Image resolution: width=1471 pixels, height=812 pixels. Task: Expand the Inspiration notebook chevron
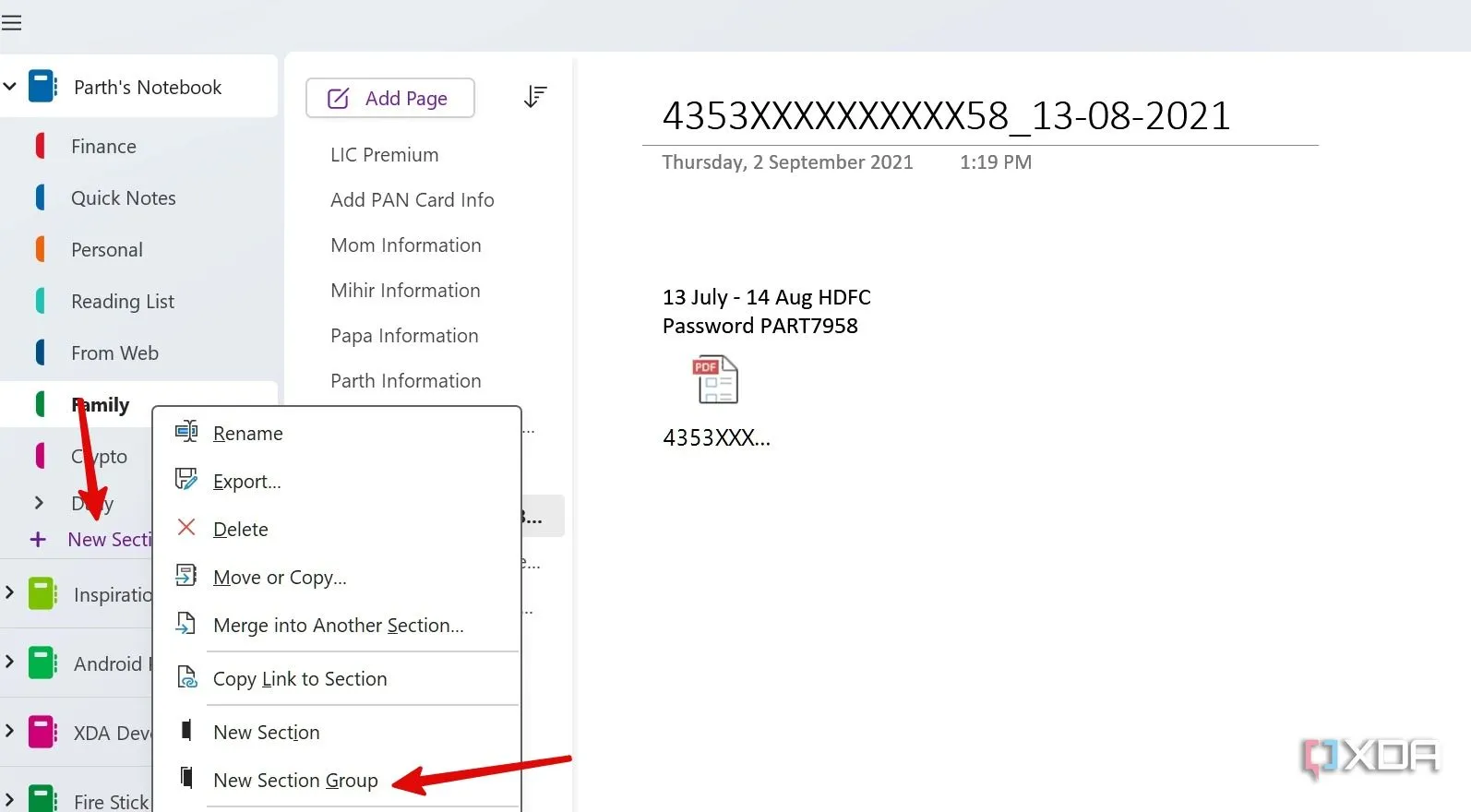click(10, 592)
